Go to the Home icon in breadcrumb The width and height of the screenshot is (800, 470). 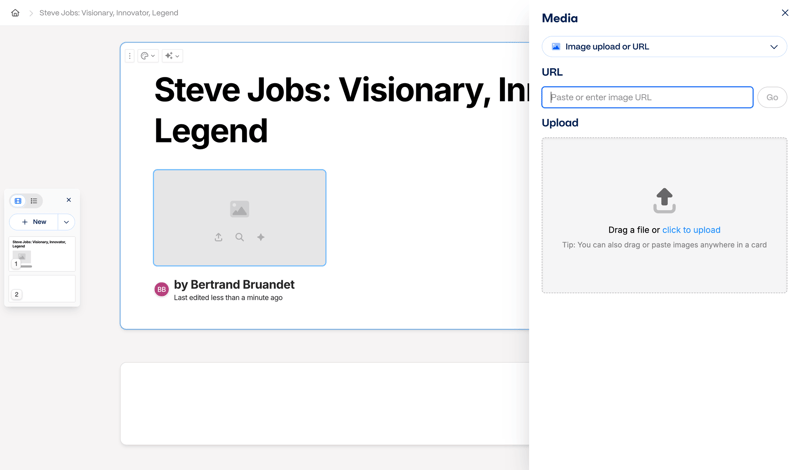click(x=15, y=13)
